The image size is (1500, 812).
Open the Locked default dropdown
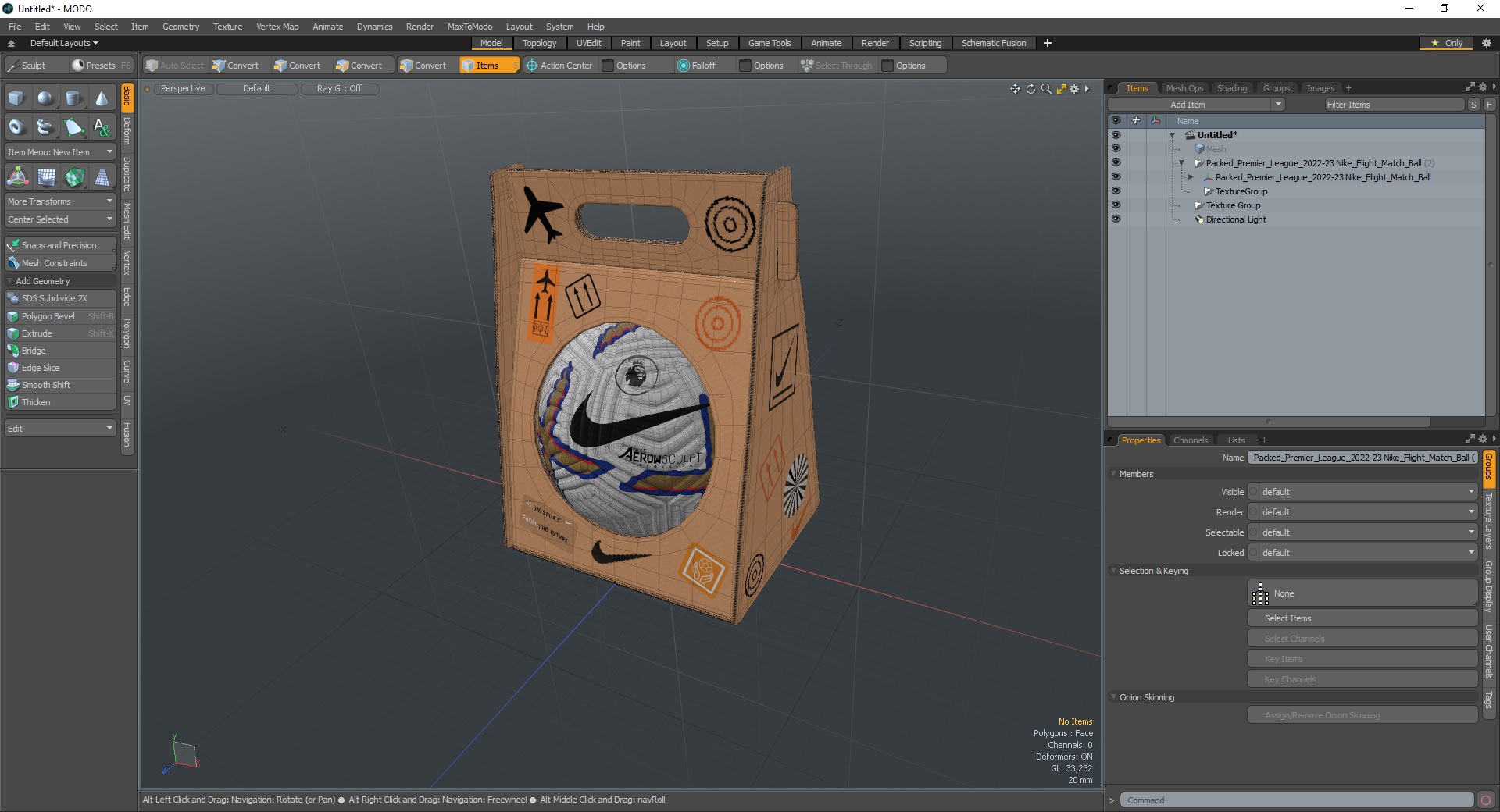(1362, 553)
